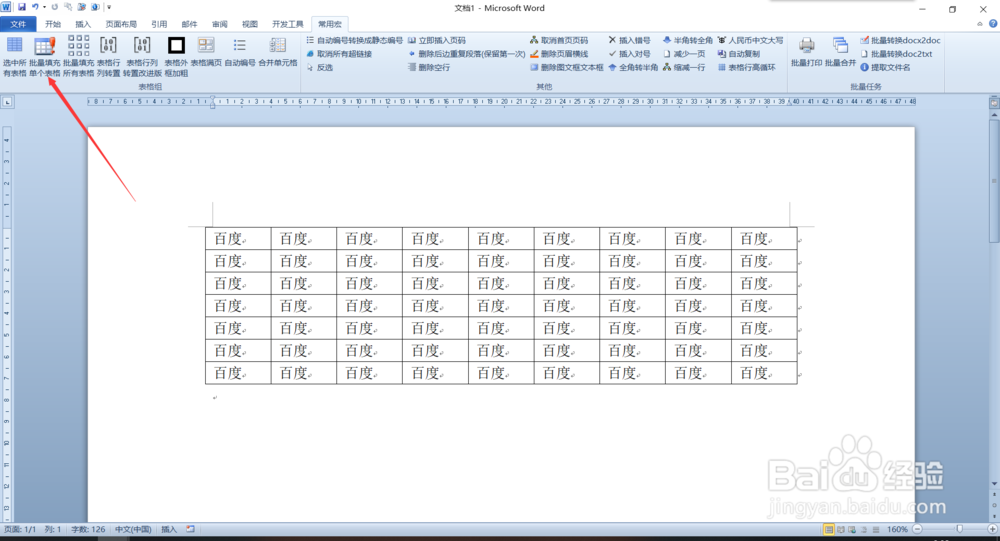This screenshot has width=1000, height=541.
Task: Click zoom slider handle in status bar
Action: pyautogui.click(x=959, y=530)
